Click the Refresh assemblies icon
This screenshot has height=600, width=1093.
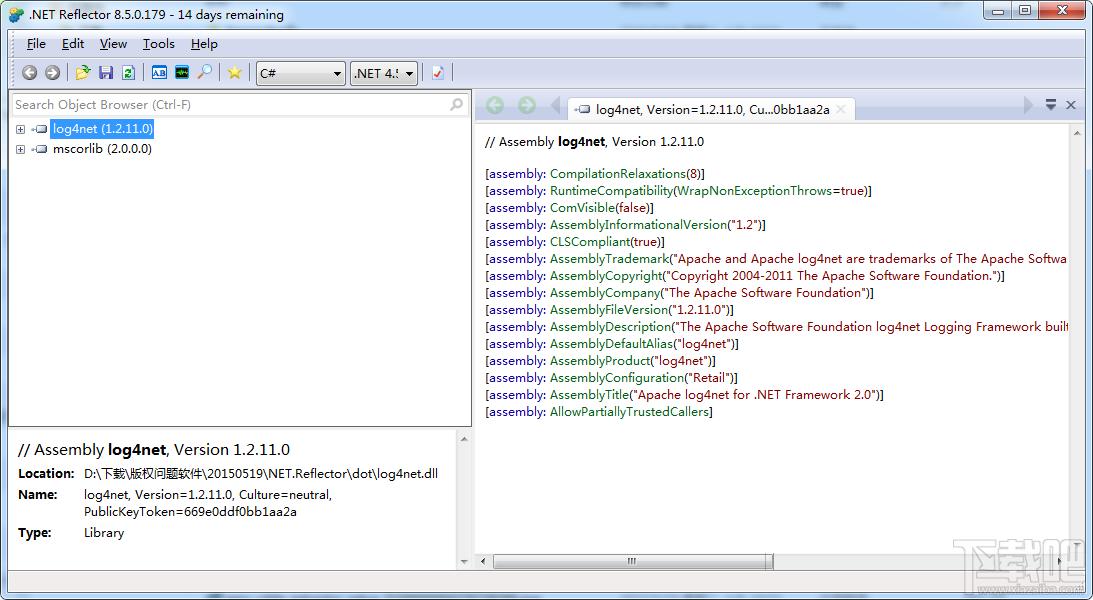pos(128,72)
